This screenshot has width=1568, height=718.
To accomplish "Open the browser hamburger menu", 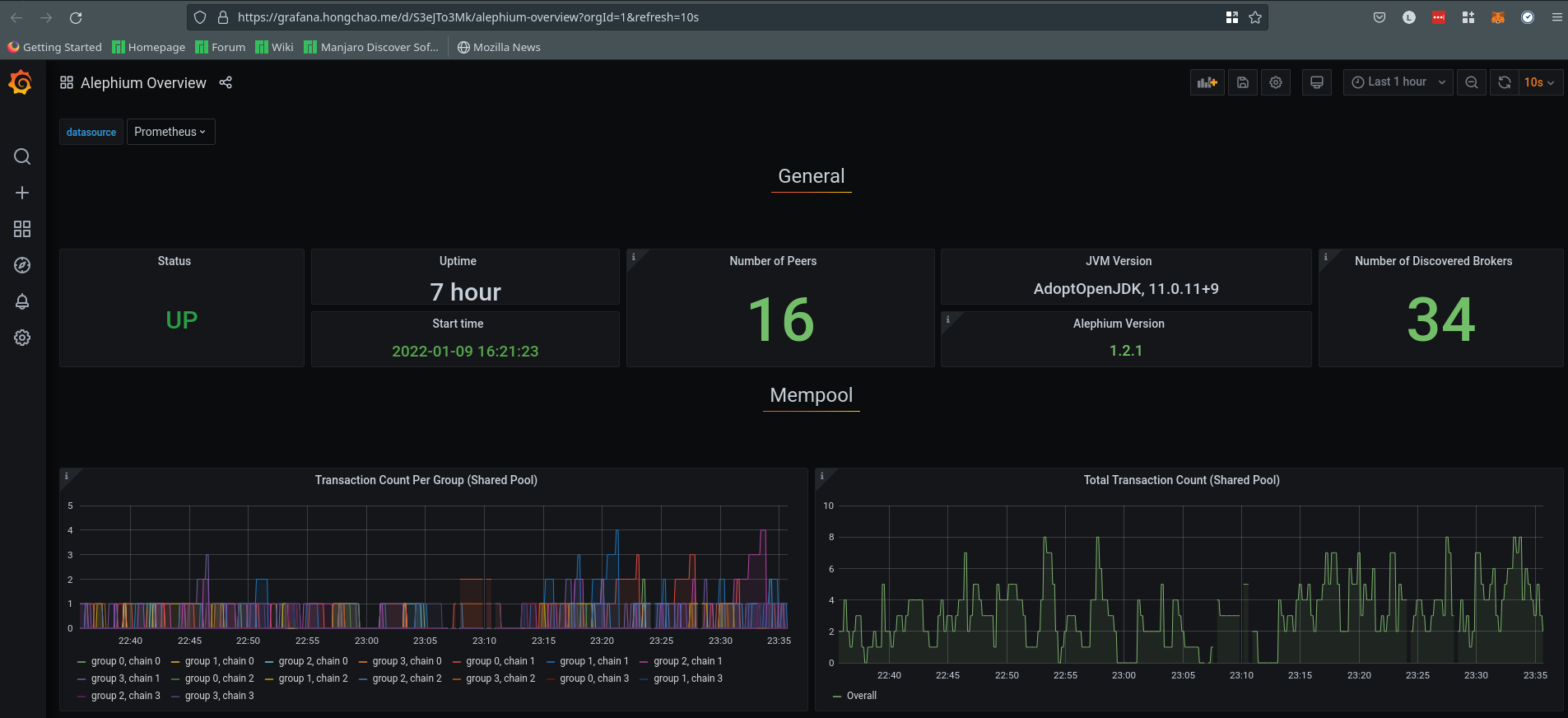I will pos(1557,17).
